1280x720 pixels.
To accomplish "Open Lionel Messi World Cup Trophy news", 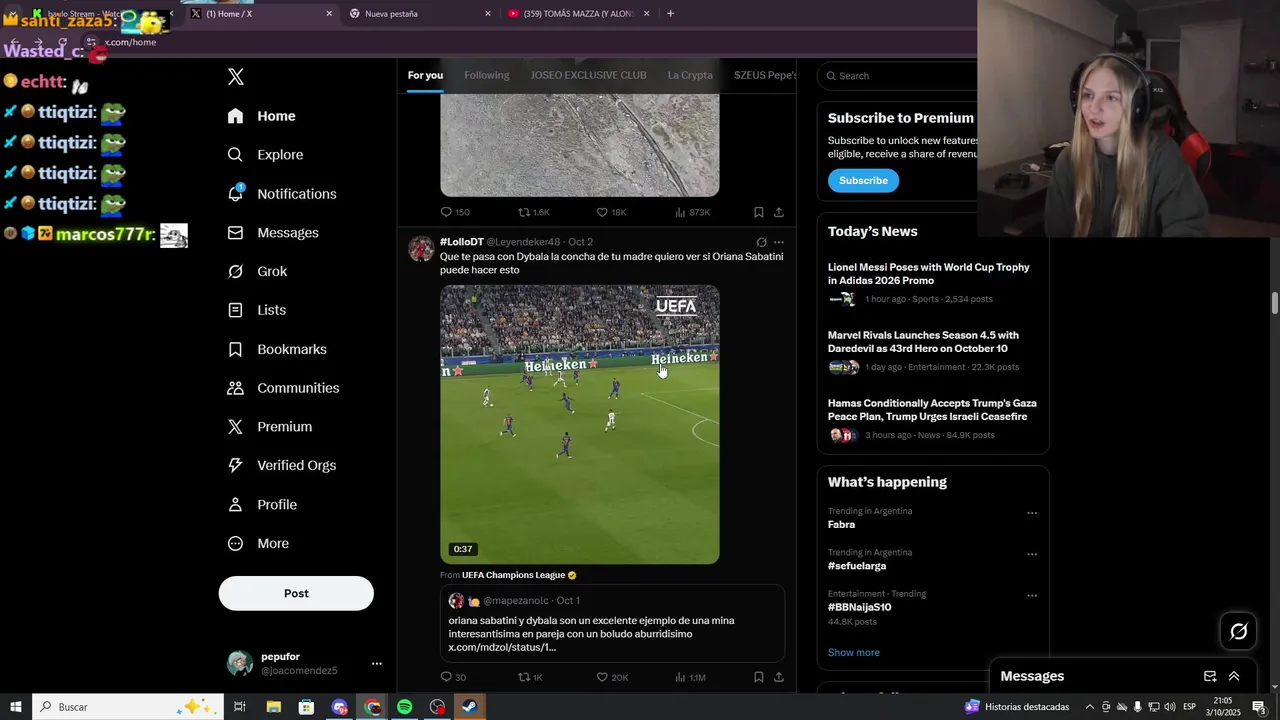I will [932, 284].
